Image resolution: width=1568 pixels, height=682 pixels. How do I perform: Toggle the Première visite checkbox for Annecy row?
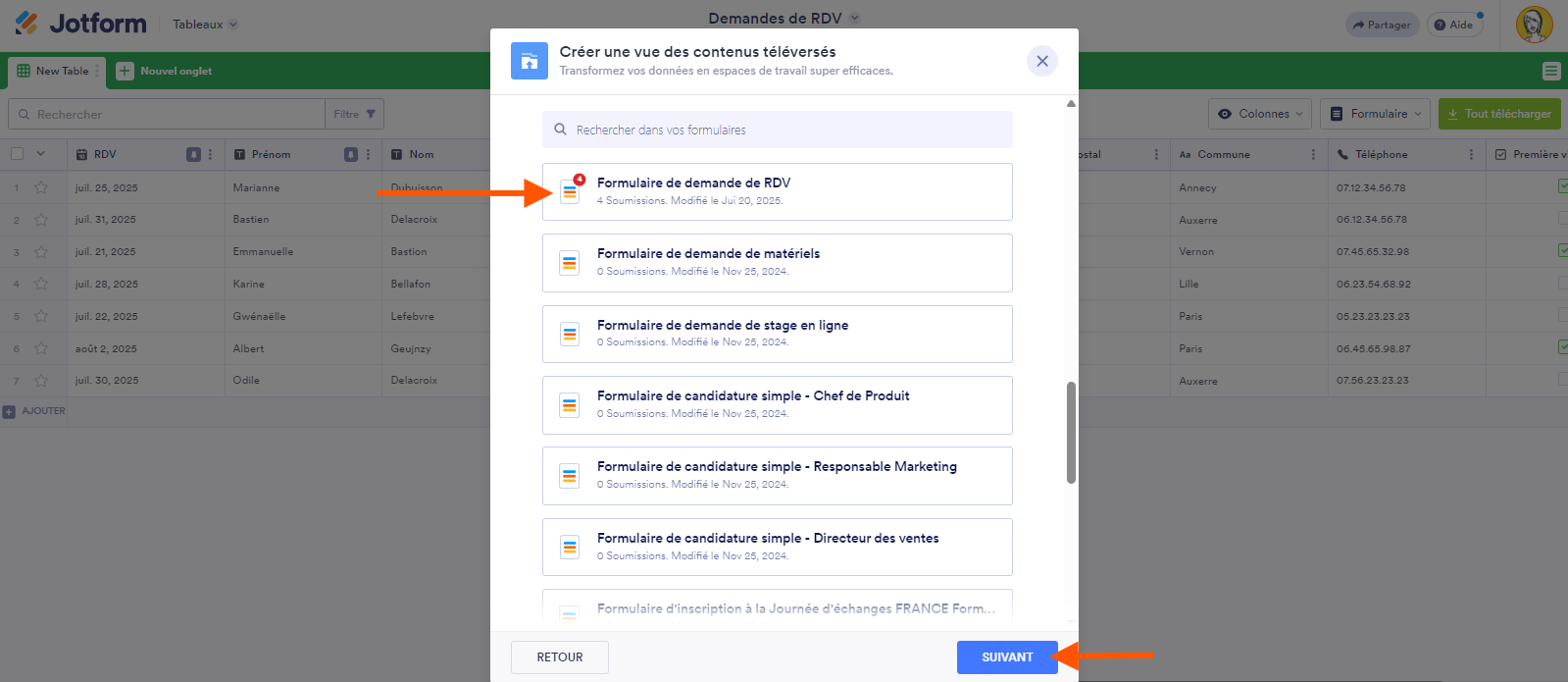click(x=1562, y=186)
